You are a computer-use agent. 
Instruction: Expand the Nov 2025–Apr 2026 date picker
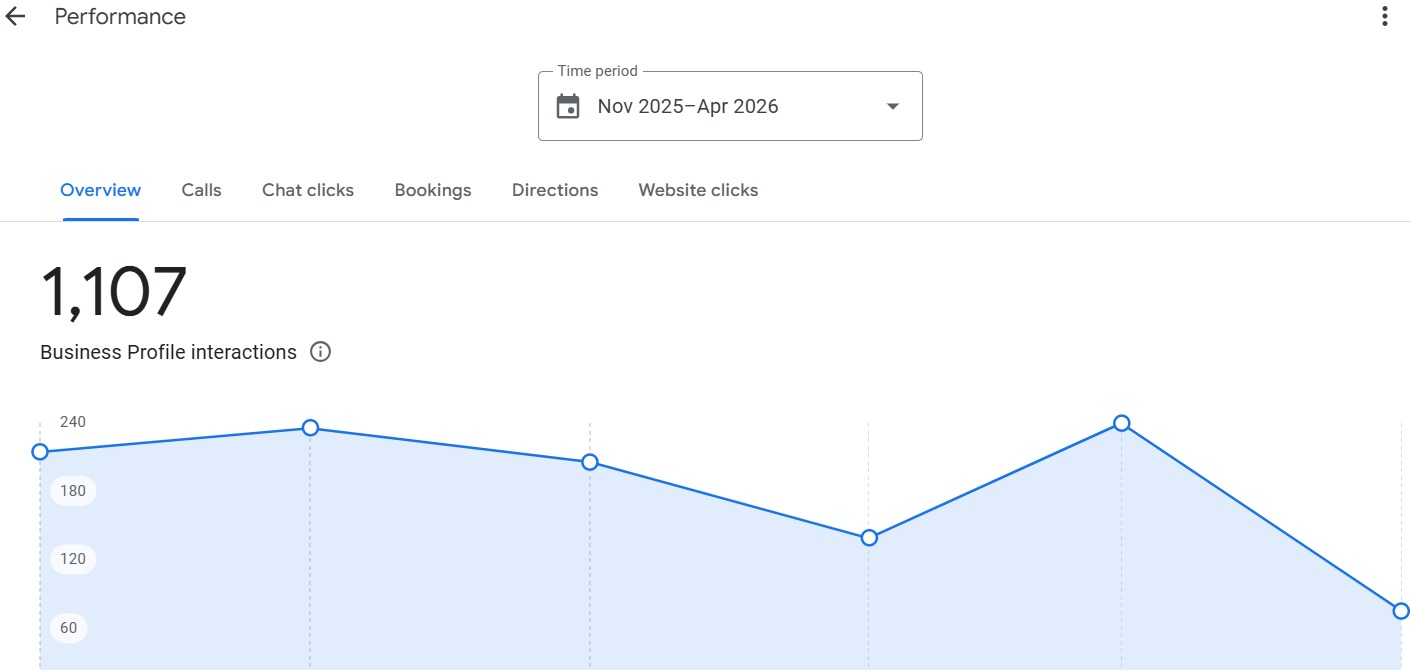730,105
